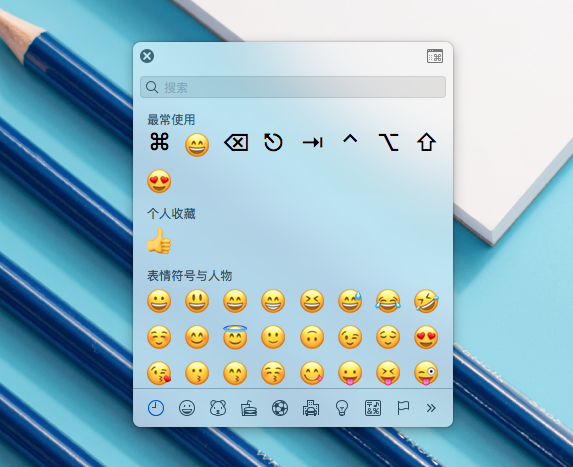Insert the Option key symbol
Screen dimensions: 573x467
pyautogui.click(x=388, y=142)
